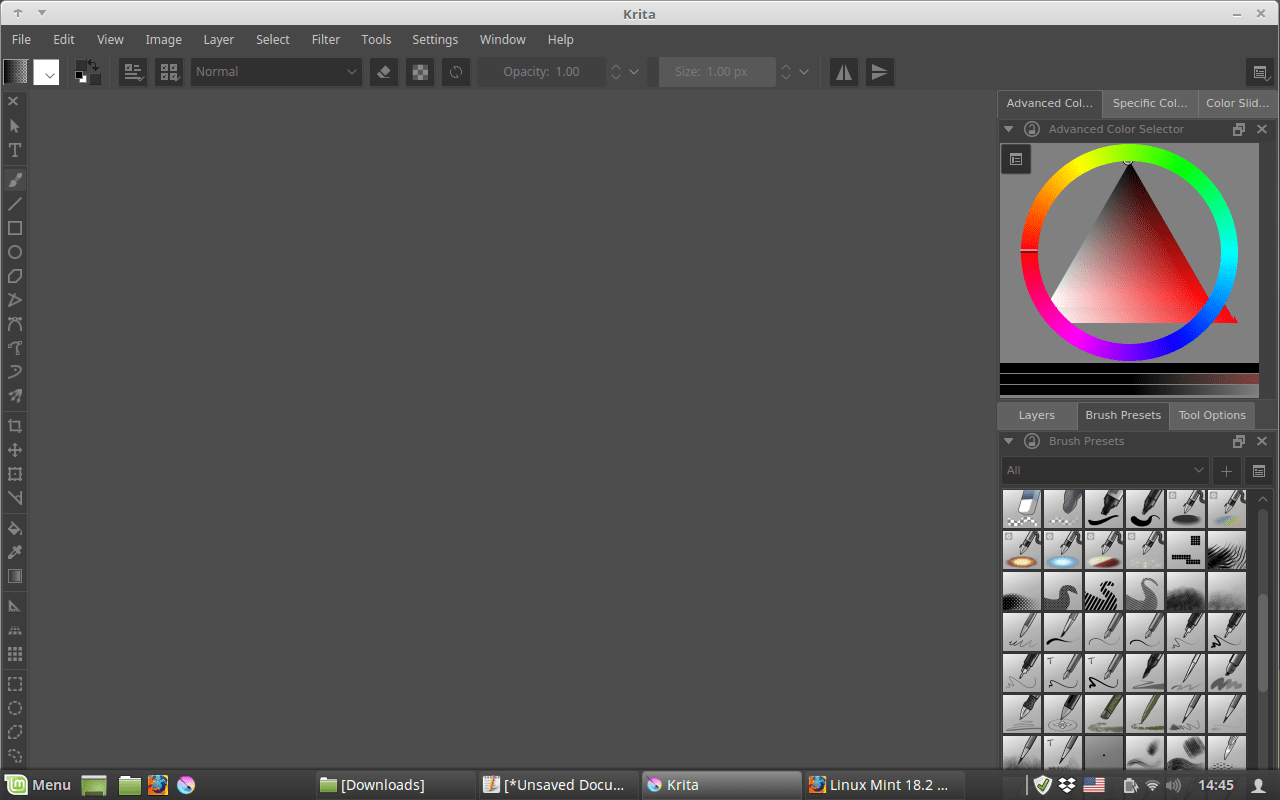The image size is (1280, 800).
Task: Collapse the Advanced Color Selector docker
Action: 1008,128
